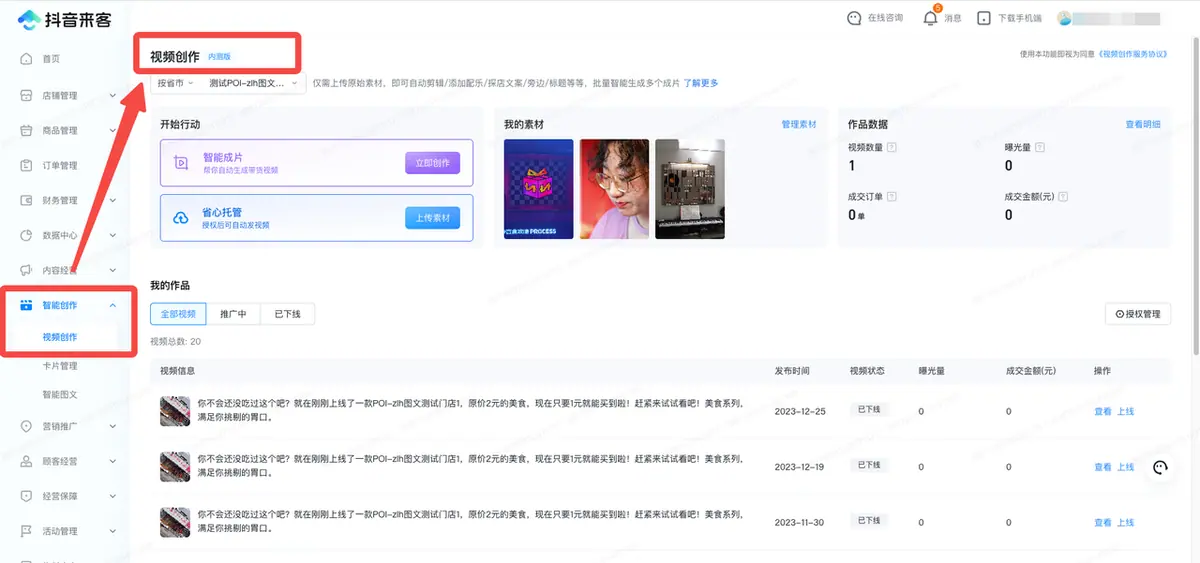
Task: Click the 店铺管理 store icon
Action: (x=27, y=96)
